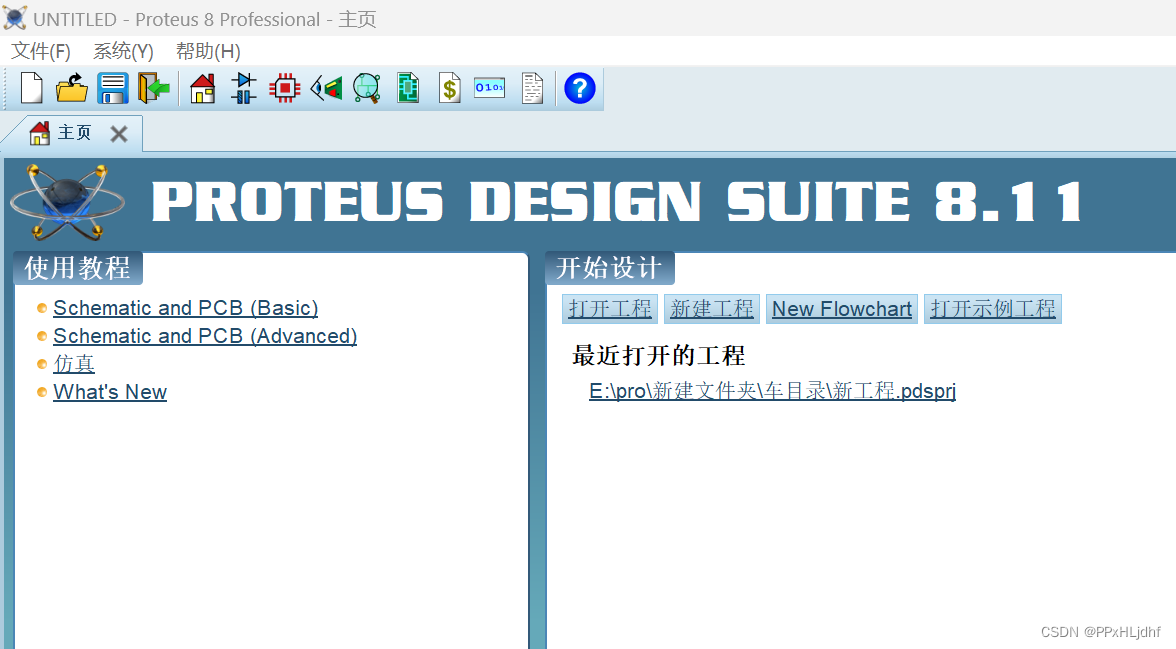Open recent project 新工程.pdsprj

click(772, 391)
